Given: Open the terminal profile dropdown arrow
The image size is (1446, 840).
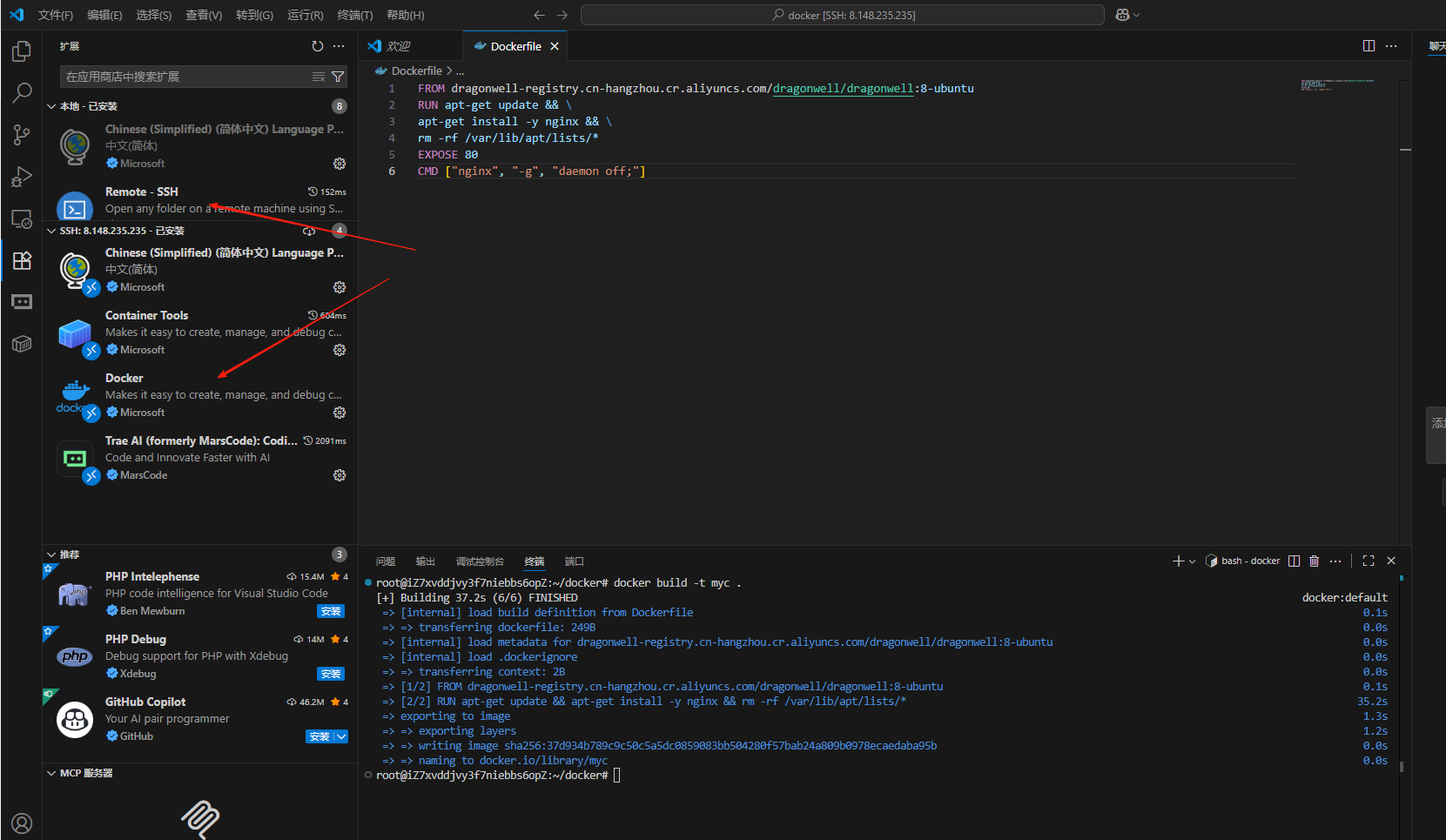Looking at the screenshot, I should pos(1191,561).
